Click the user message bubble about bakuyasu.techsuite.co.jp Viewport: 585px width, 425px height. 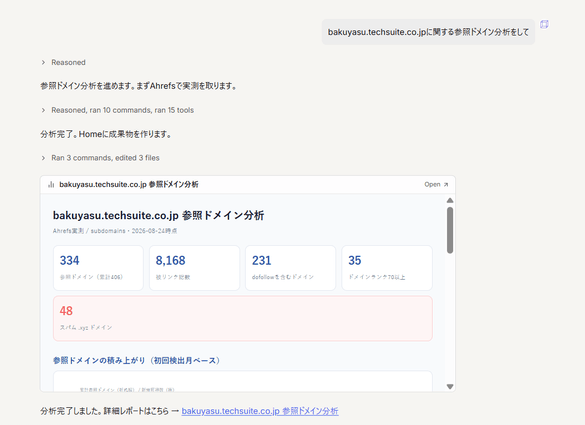click(x=428, y=32)
